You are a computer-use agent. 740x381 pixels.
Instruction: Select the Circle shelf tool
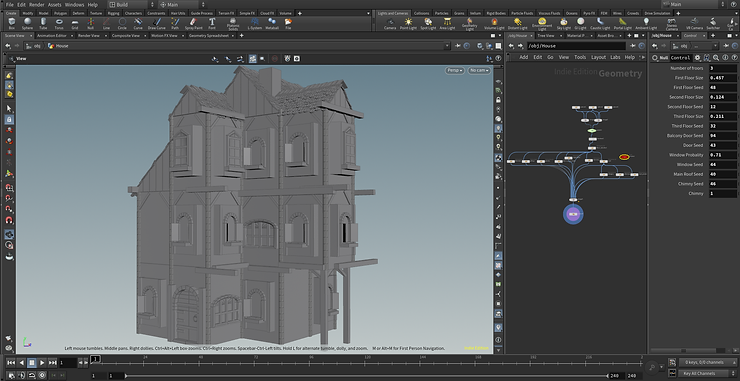122,24
